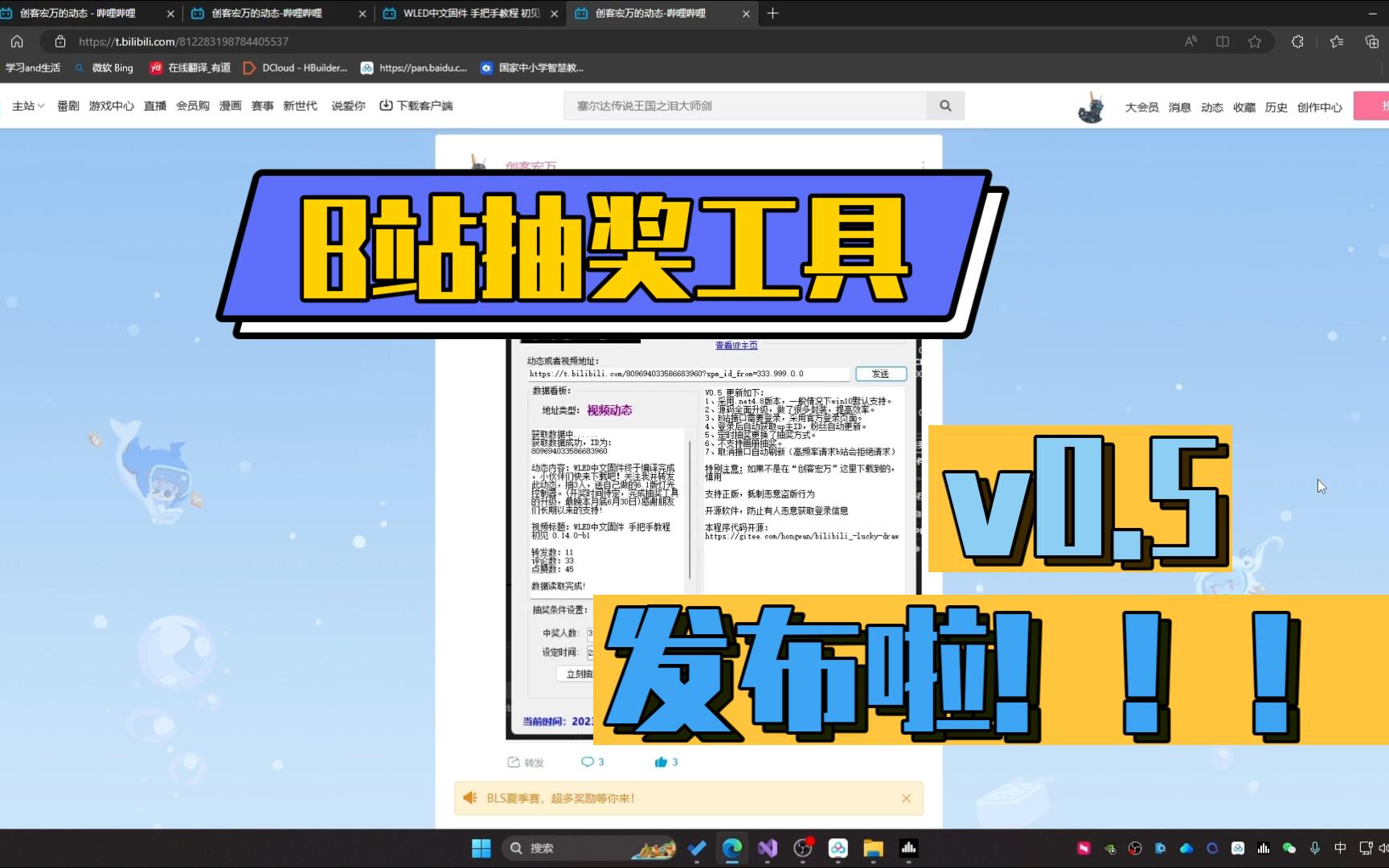The image size is (1389, 868).
Task: Open 说爱你 in Bilibili navigation
Action: click(x=348, y=106)
